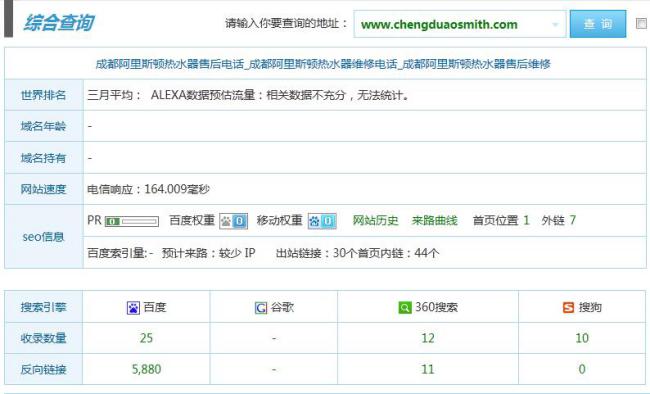
Task: Click the Baidu 收录数量 value 25
Action: click(x=146, y=338)
